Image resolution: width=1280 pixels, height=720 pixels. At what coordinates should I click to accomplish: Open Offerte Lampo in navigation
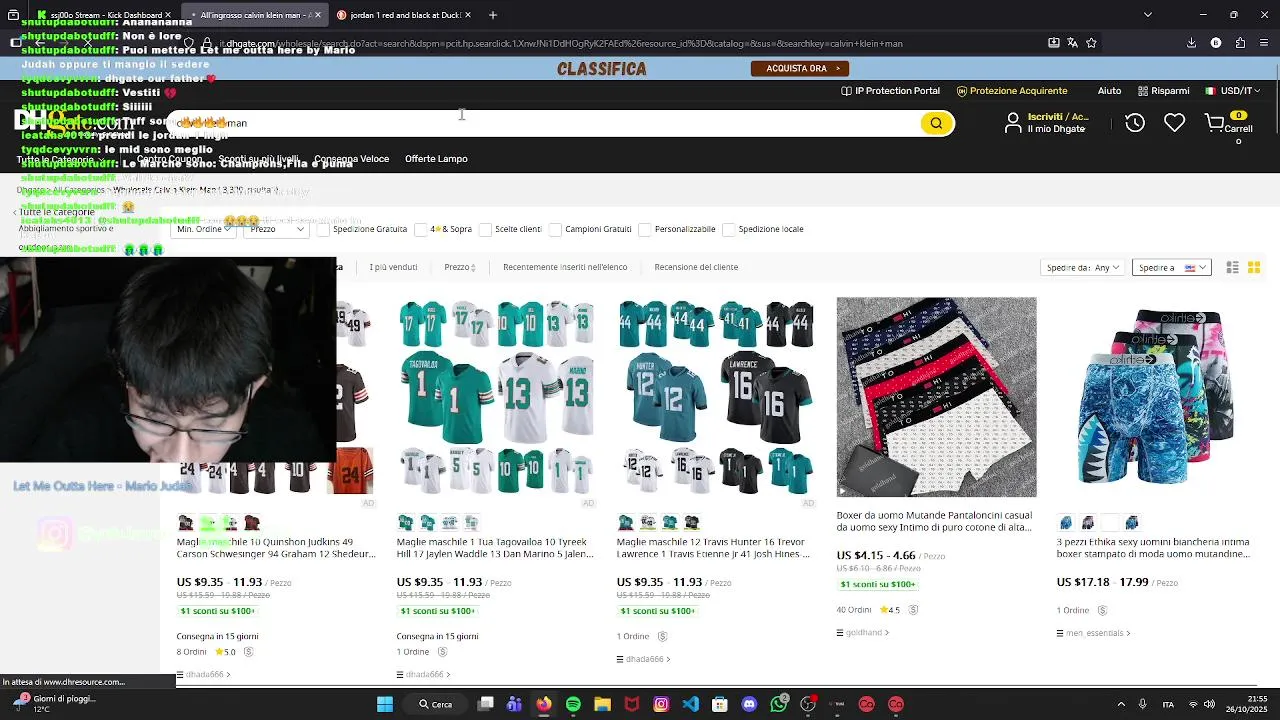pyautogui.click(x=436, y=159)
